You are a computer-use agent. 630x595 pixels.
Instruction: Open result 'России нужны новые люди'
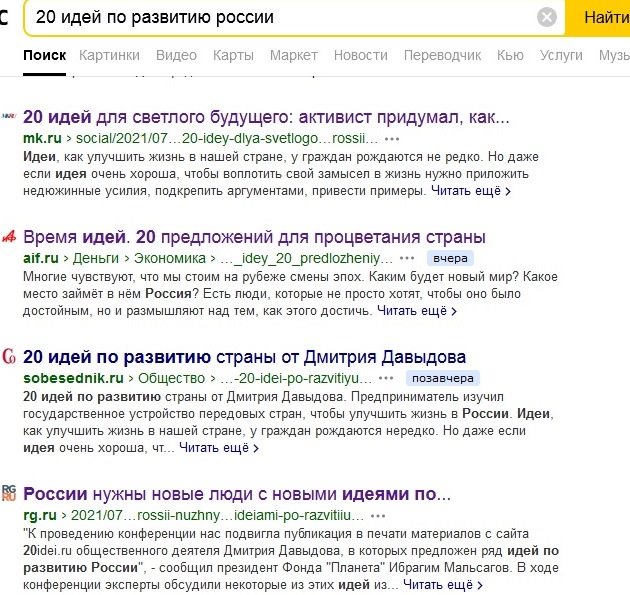coord(237,494)
